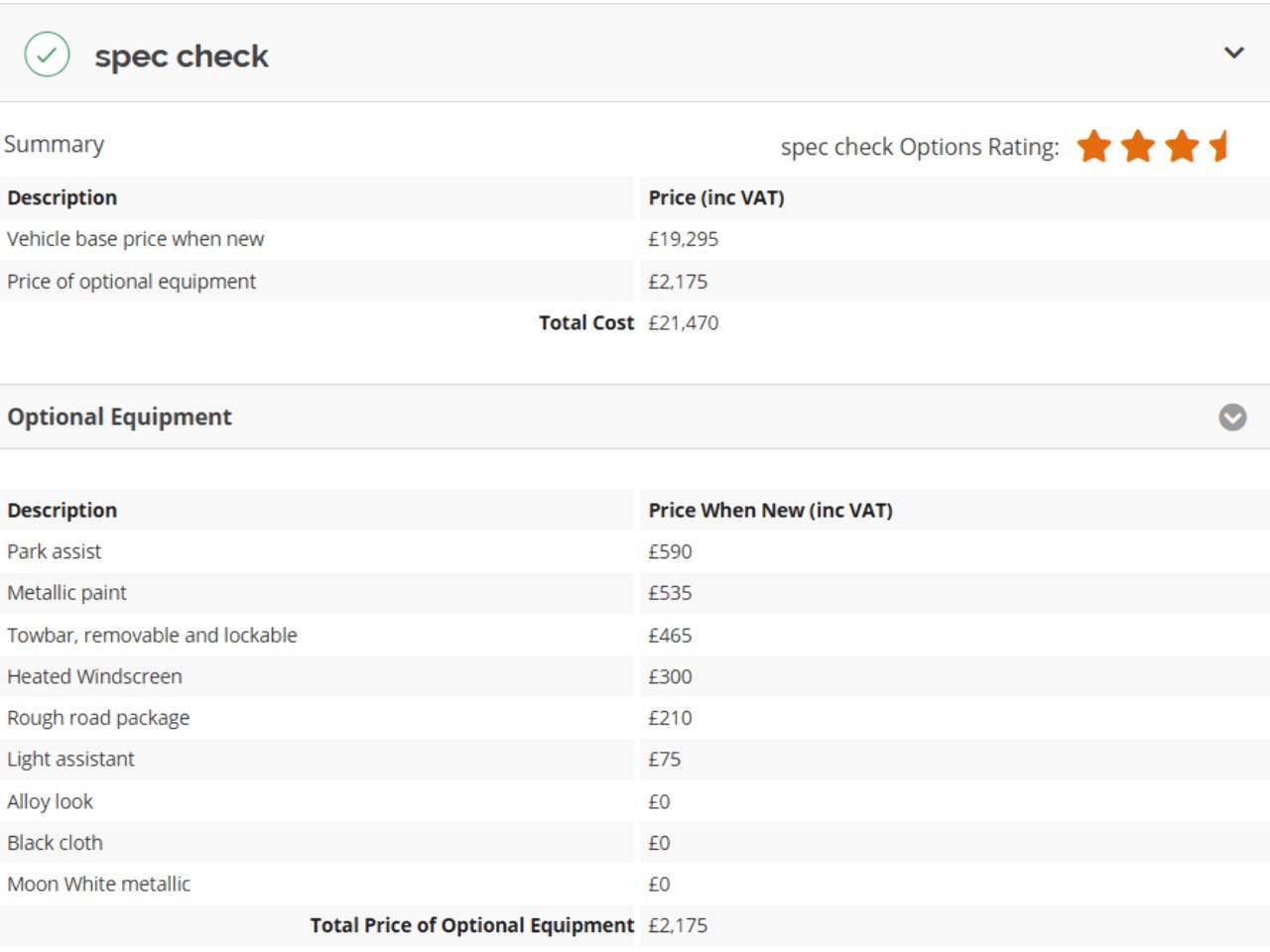Select the Rough road package row
1270x952 pixels.
(x=98, y=718)
